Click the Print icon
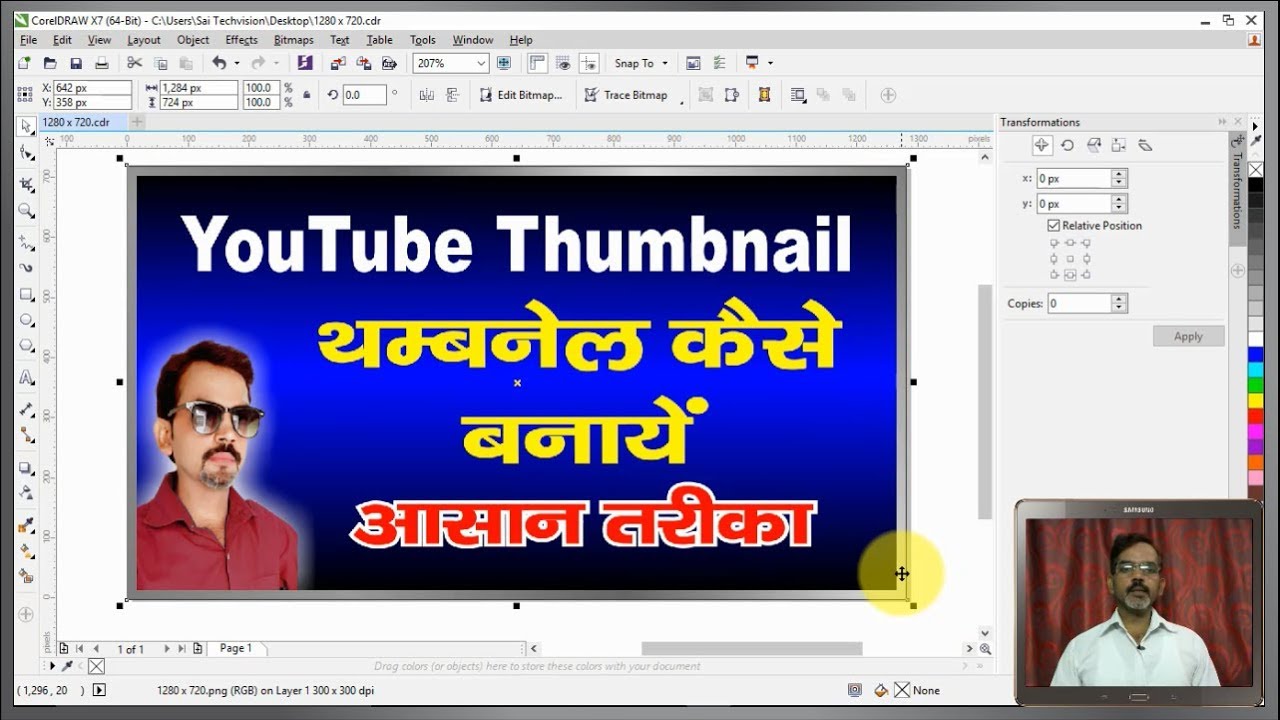 pos(101,63)
